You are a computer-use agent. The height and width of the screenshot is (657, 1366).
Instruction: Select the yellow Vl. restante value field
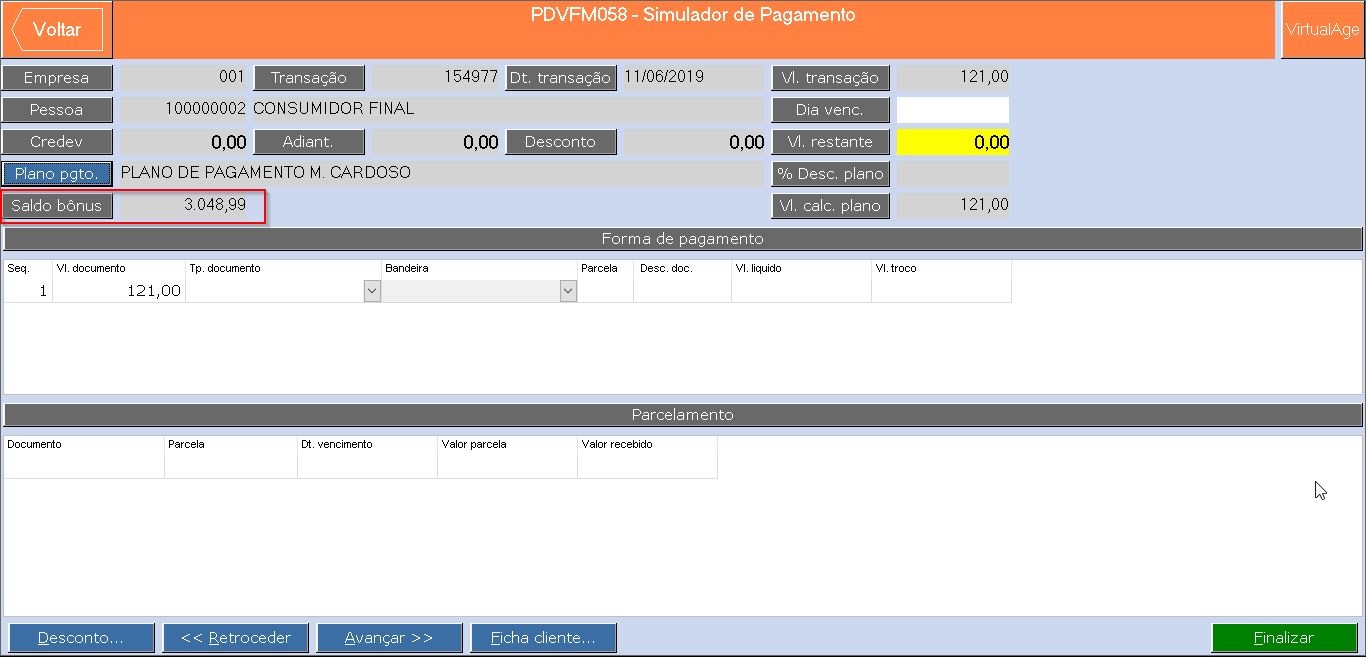coord(953,142)
